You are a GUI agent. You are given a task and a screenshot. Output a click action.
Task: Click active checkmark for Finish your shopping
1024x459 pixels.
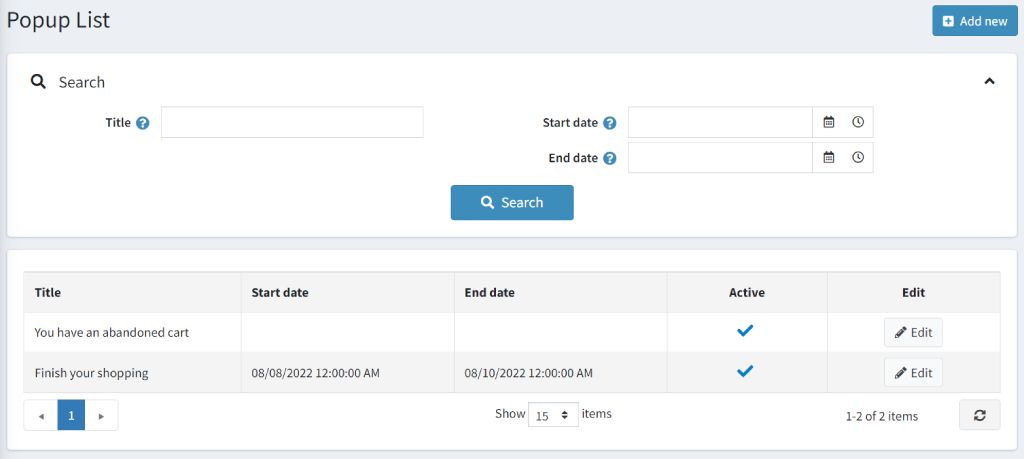(x=745, y=371)
